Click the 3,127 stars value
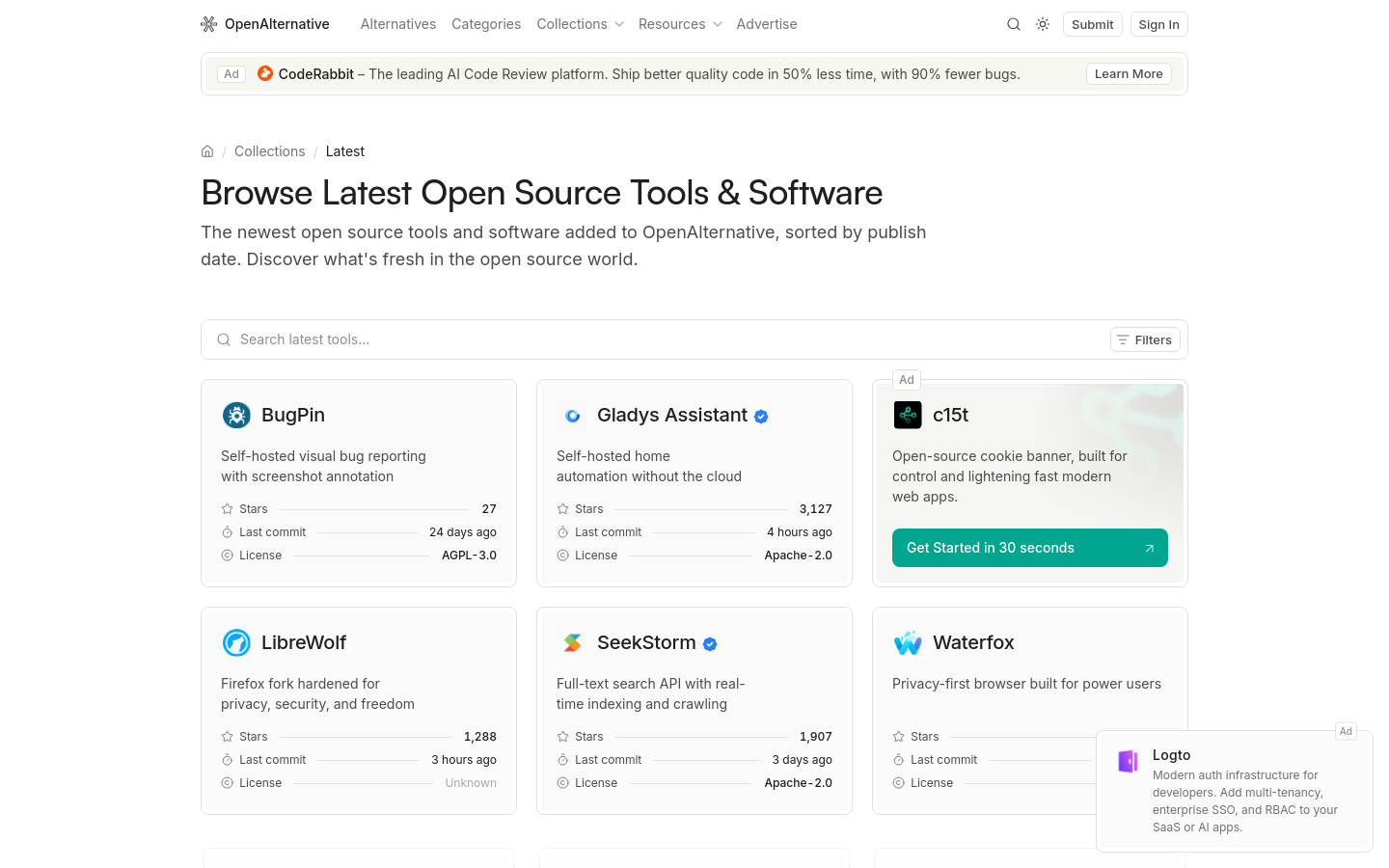Image resolution: width=1389 pixels, height=868 pixels. point(816,509)
